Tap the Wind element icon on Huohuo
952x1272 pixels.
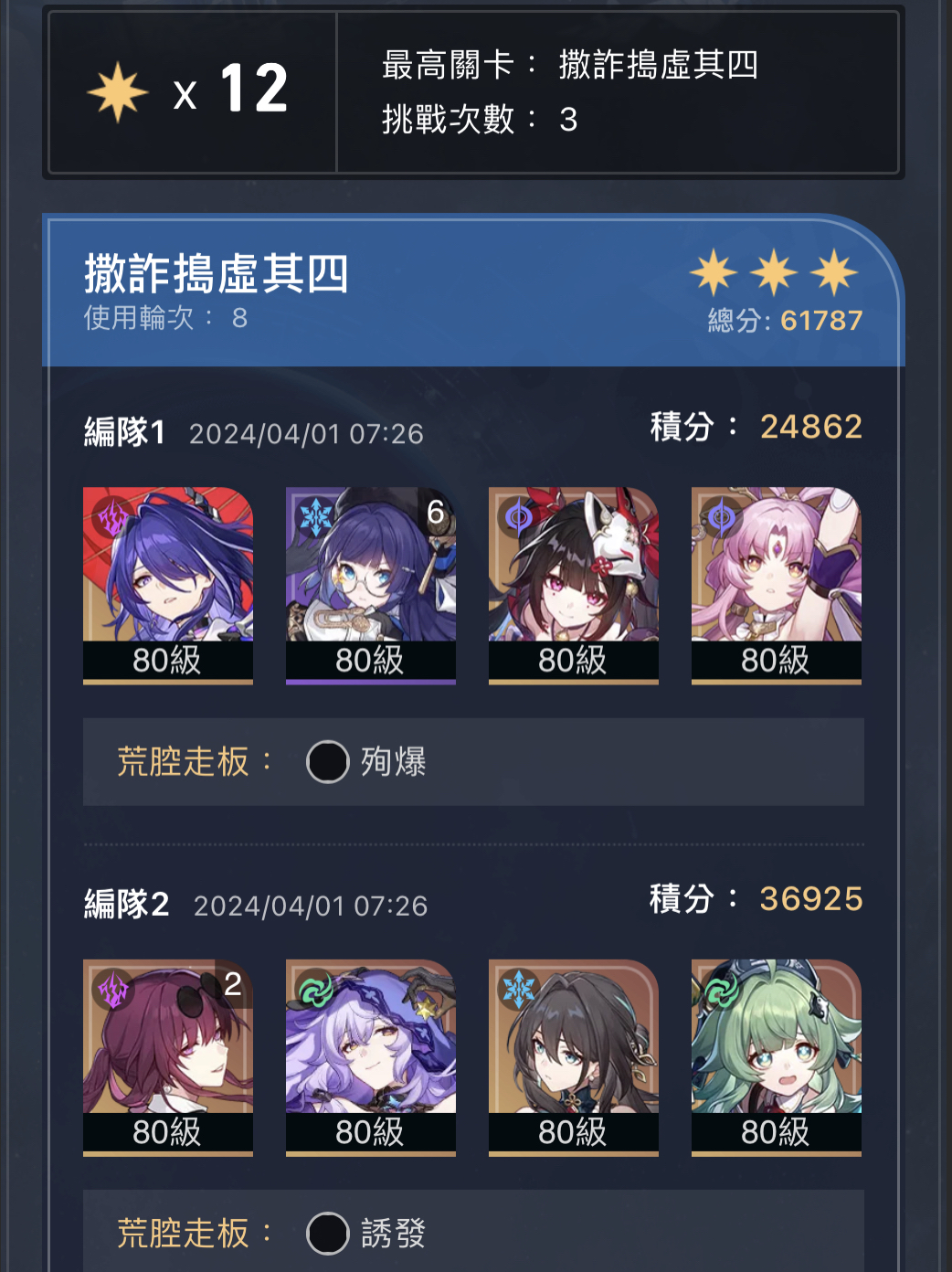coord(722,990)
